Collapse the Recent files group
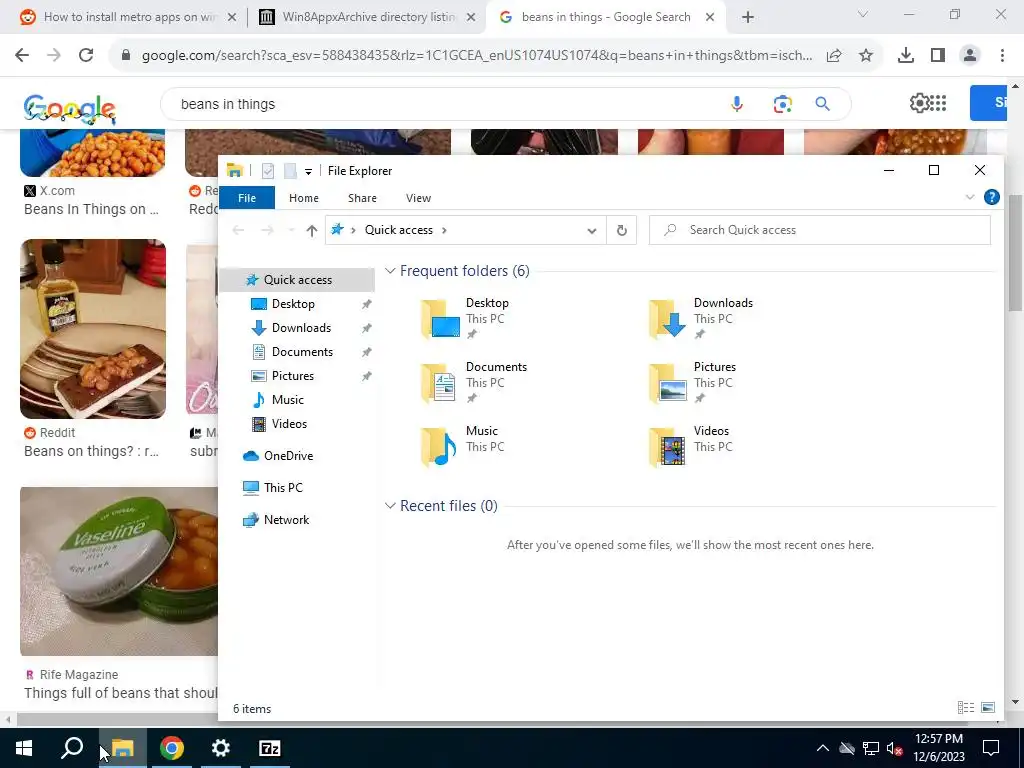1024x768 pixels. [x=391, y=506]
